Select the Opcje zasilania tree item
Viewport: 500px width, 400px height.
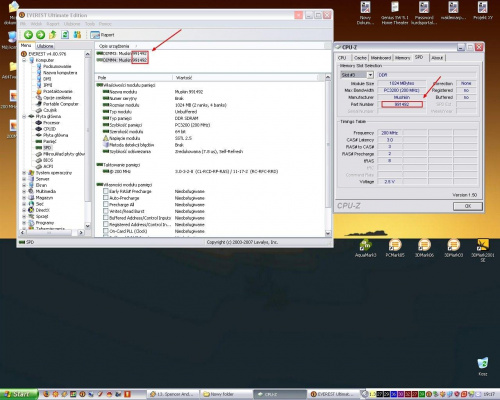pos(57,98)
